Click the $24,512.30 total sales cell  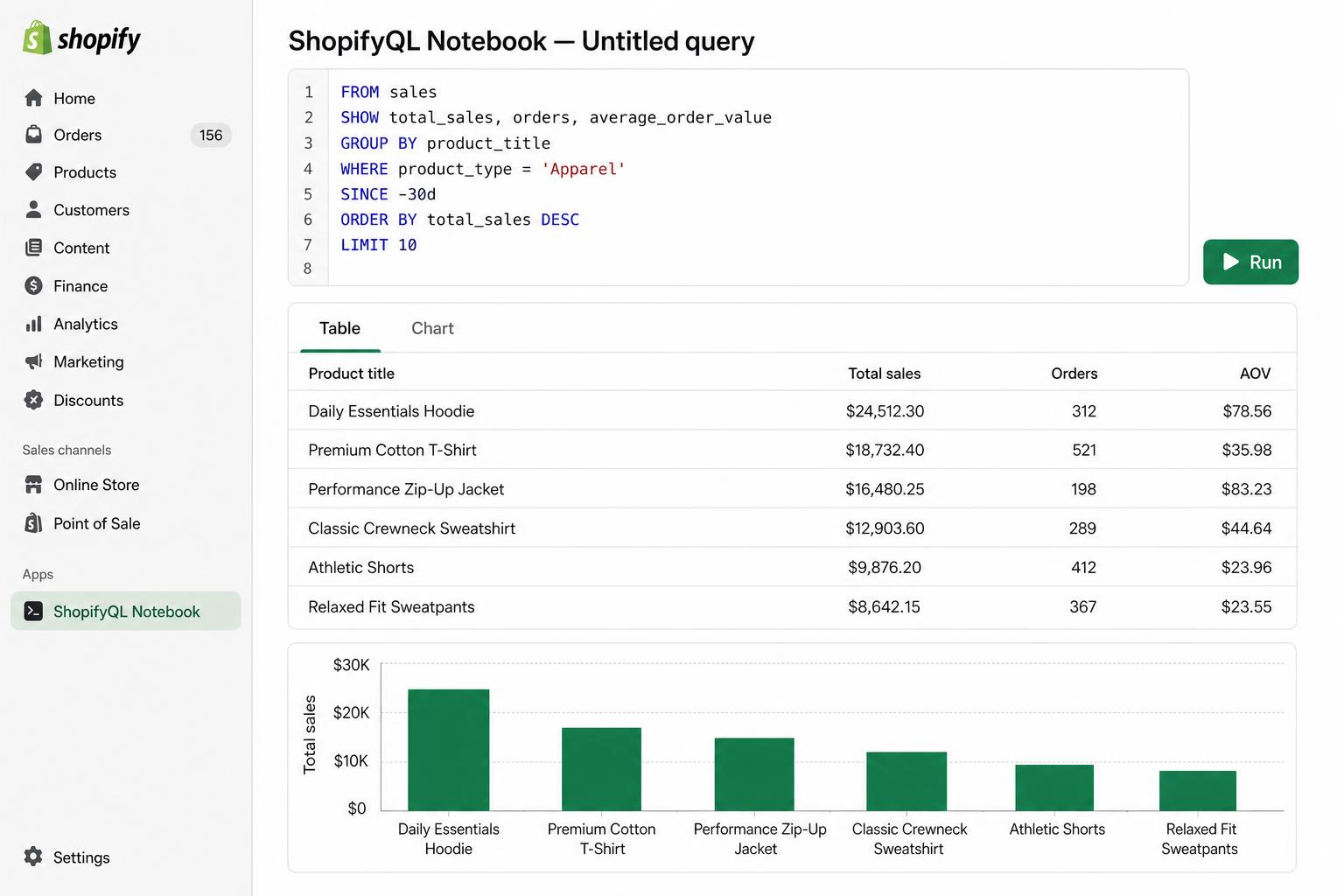pos(885,411)
